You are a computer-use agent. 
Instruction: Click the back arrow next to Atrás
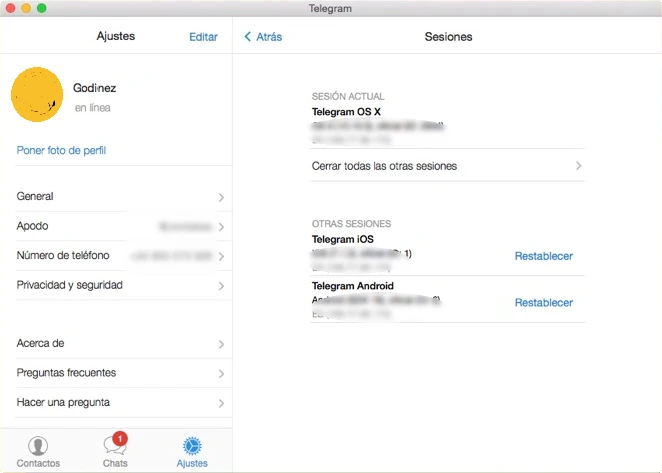[247, 37]
